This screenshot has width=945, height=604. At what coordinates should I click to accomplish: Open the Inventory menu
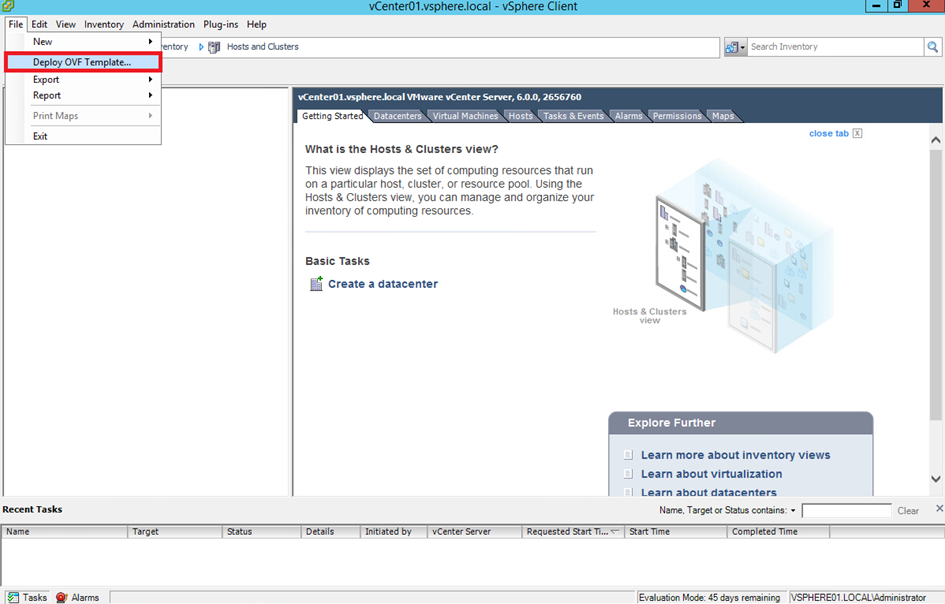[x=104, y=24]
